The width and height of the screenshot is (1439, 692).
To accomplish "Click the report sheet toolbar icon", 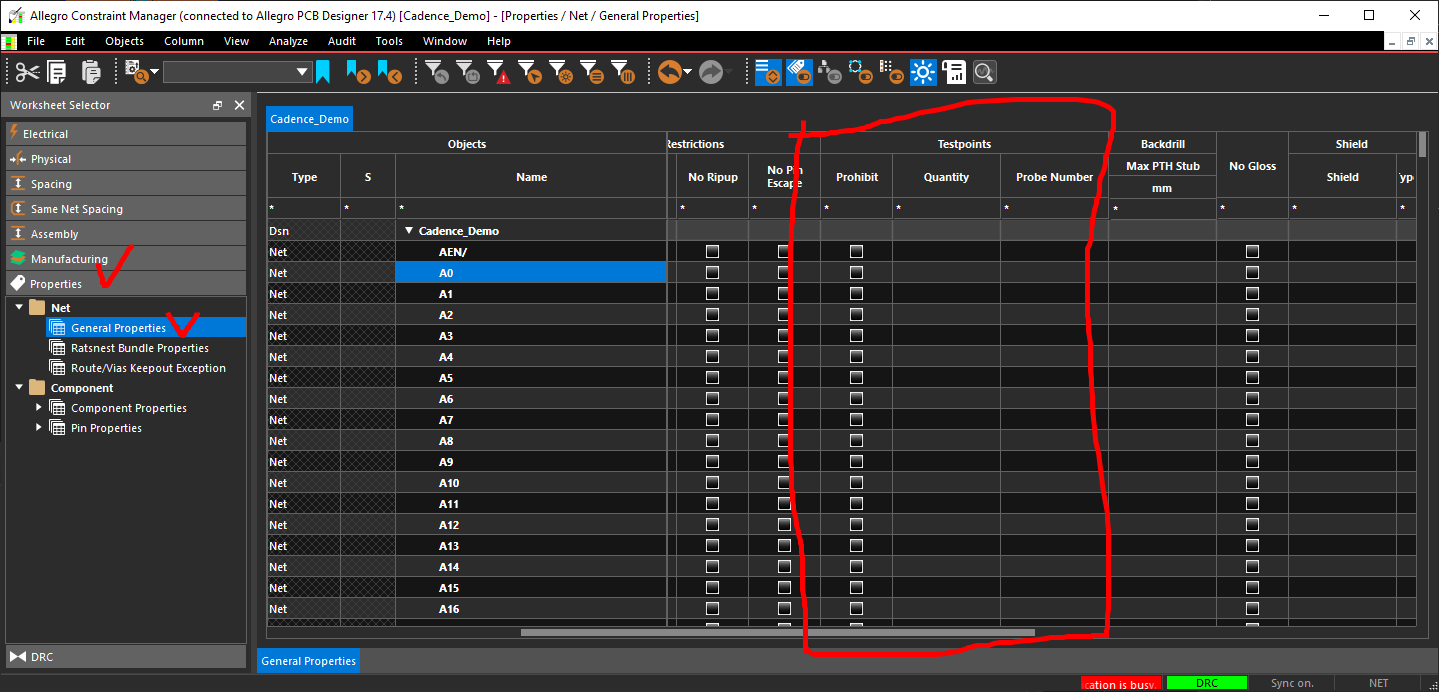I will [x=953, y=72].
